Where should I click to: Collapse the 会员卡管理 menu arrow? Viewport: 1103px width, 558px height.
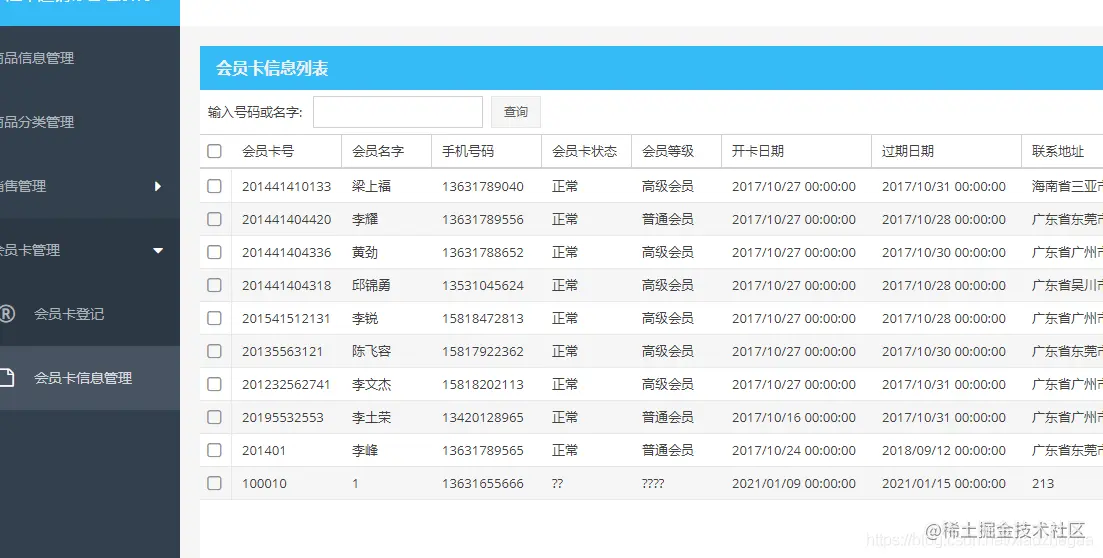[158, 251]
